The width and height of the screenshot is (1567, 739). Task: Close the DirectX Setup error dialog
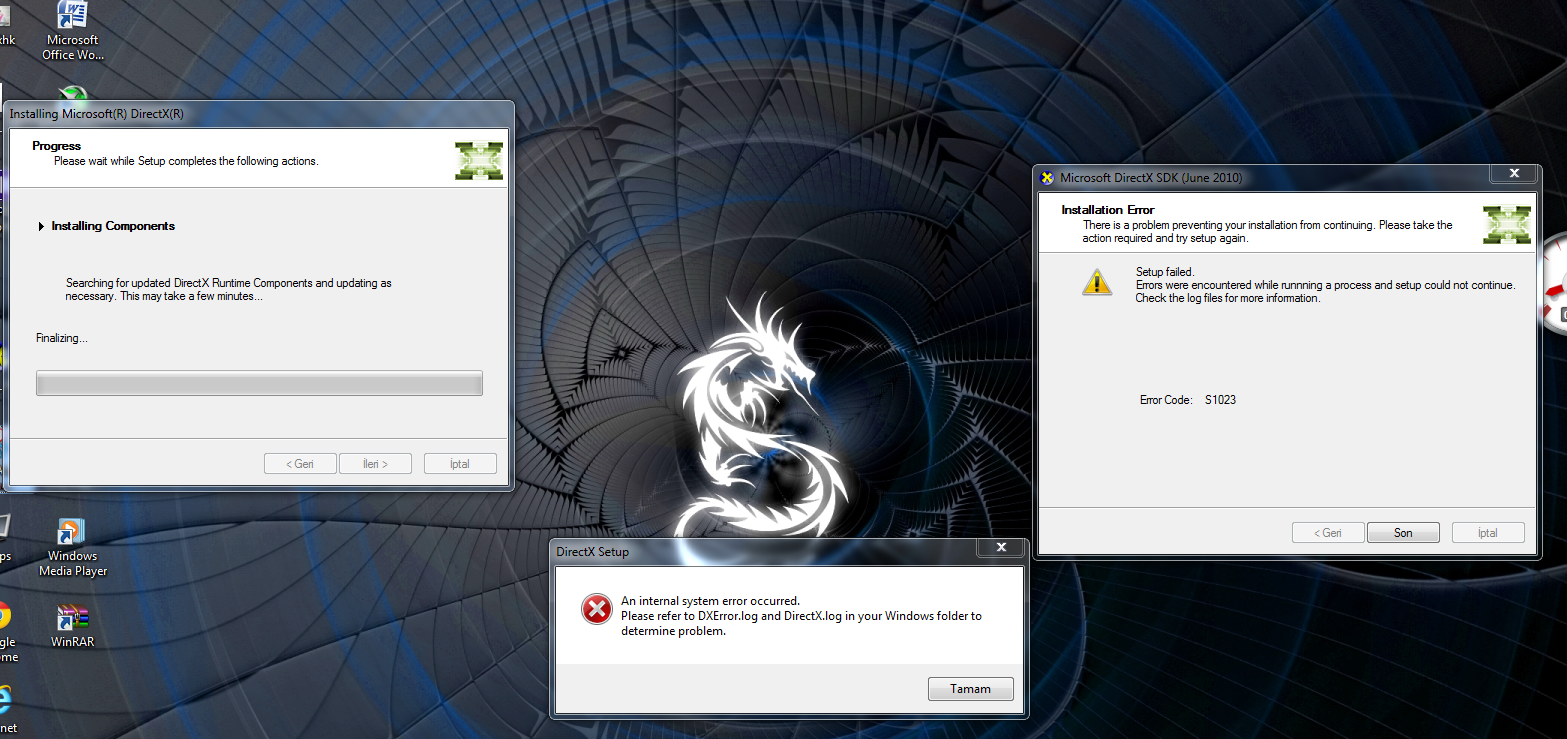1001,547
